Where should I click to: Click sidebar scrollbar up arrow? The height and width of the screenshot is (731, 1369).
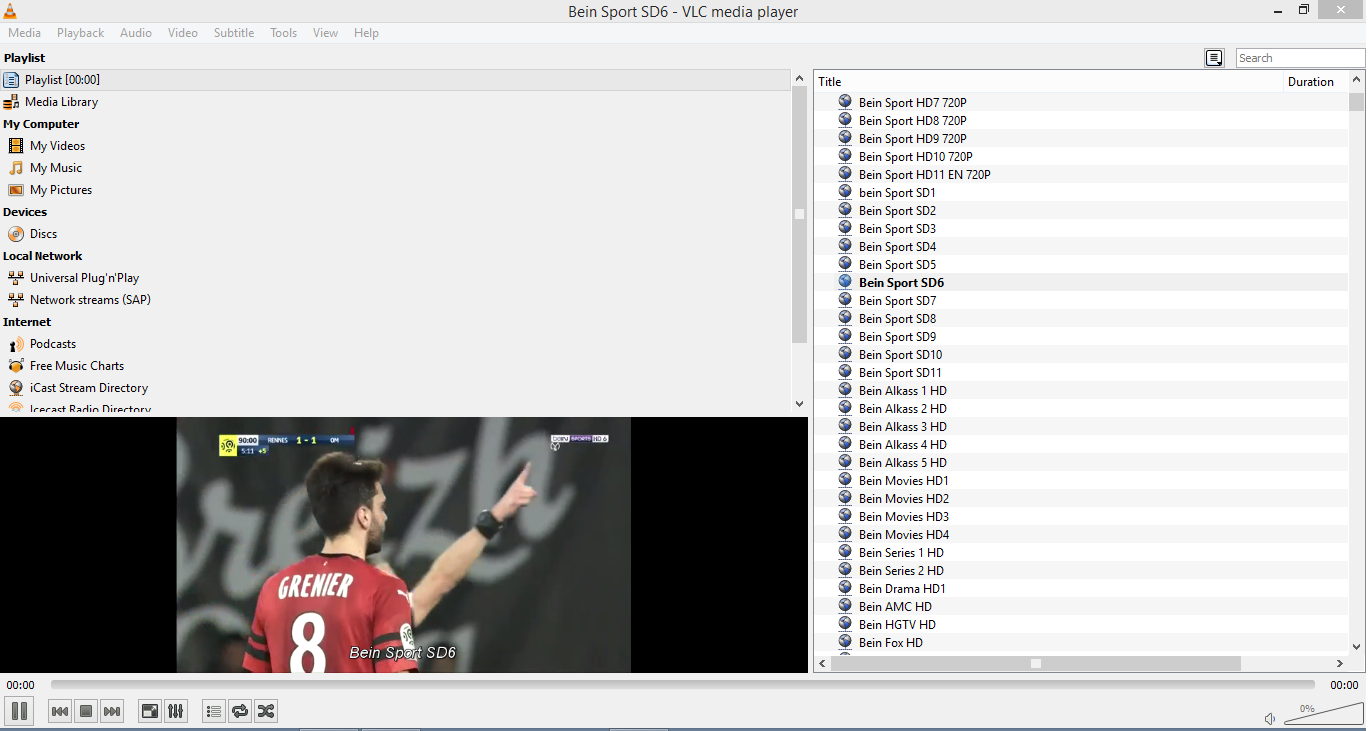pos(799,78)
